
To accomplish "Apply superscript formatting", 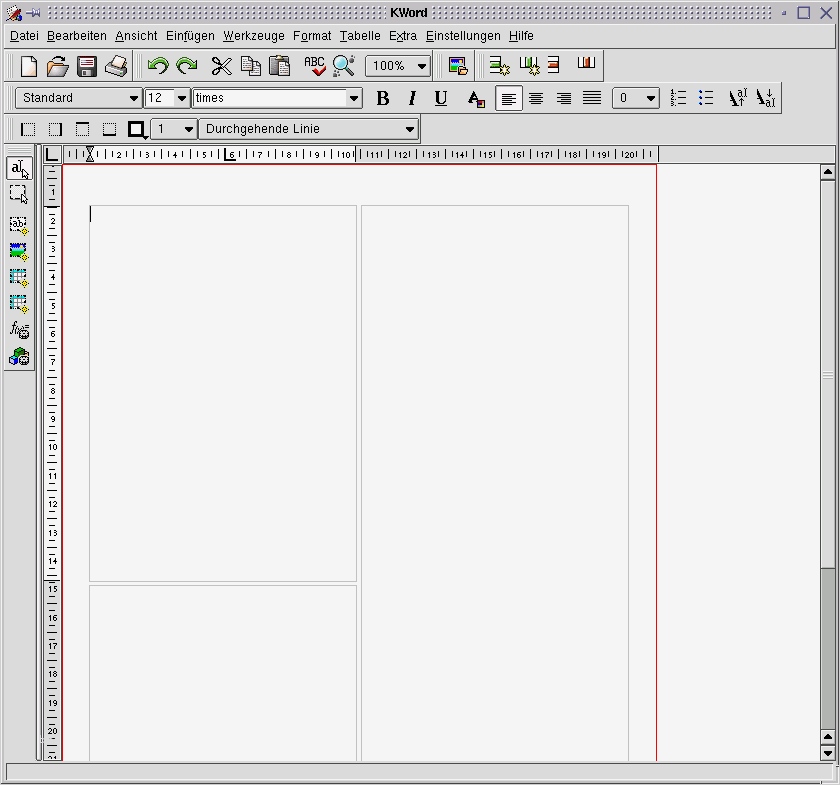I will [737, 98].
